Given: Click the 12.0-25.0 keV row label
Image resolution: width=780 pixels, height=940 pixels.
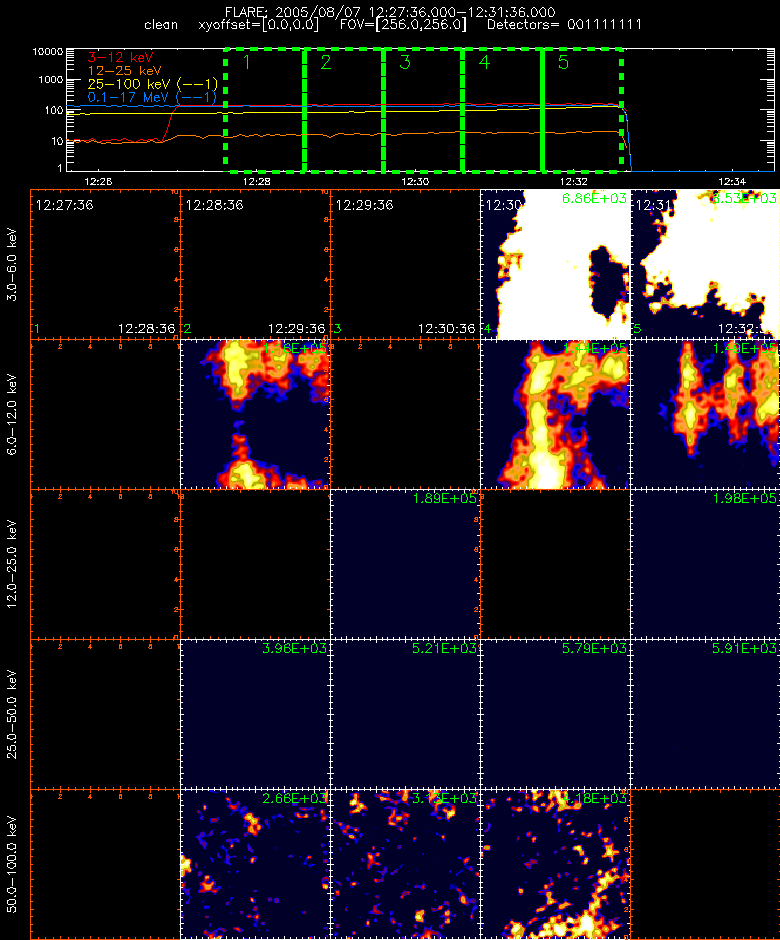Looking at the screenshot, I should pos(13,564).
